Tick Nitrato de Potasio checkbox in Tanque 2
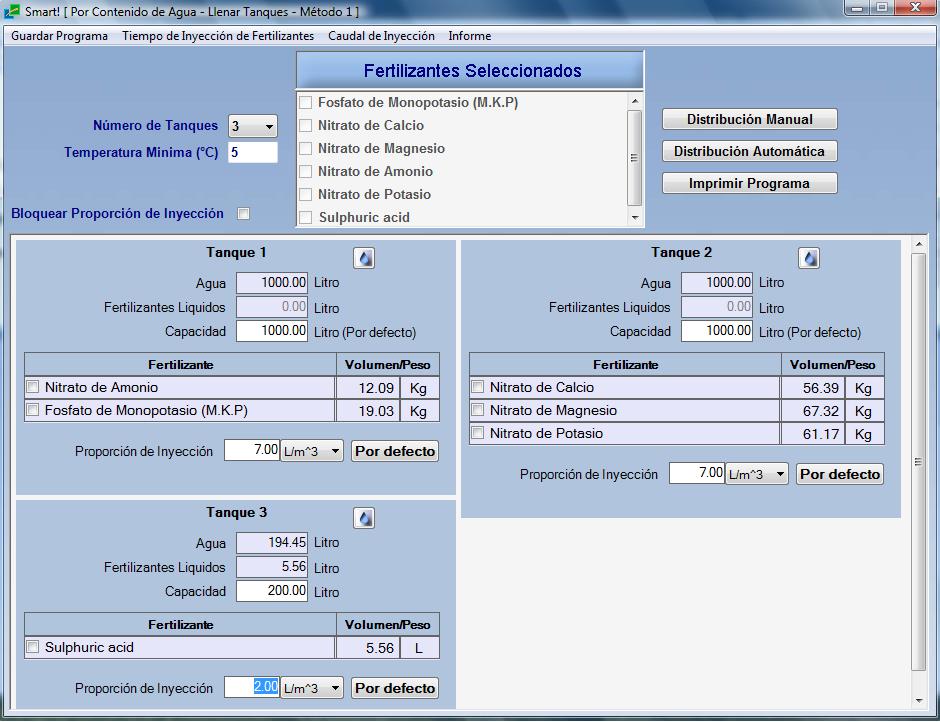The height and width of the screenshot is (722, 940). (x=478, y=433)
